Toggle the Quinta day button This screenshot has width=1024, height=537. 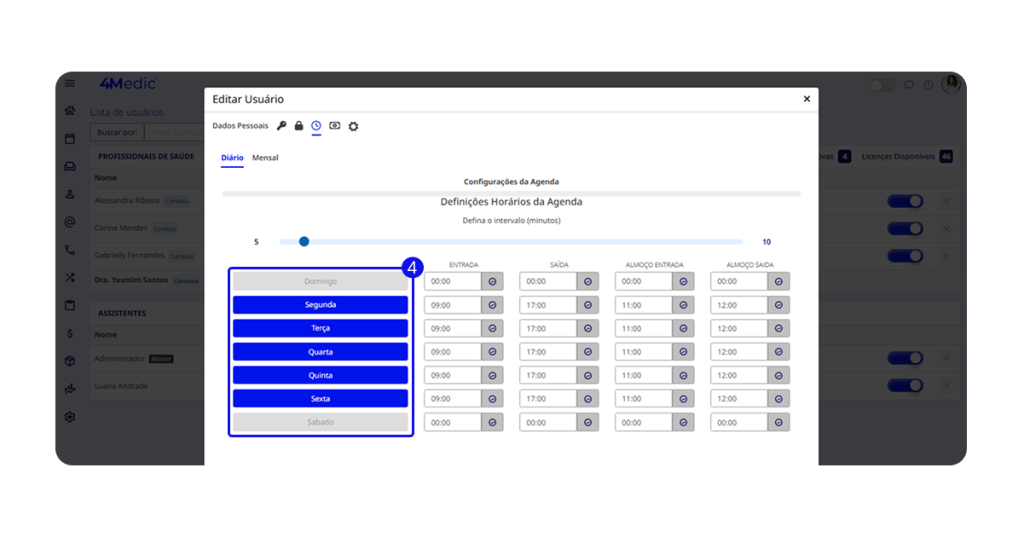click(320, 375)
